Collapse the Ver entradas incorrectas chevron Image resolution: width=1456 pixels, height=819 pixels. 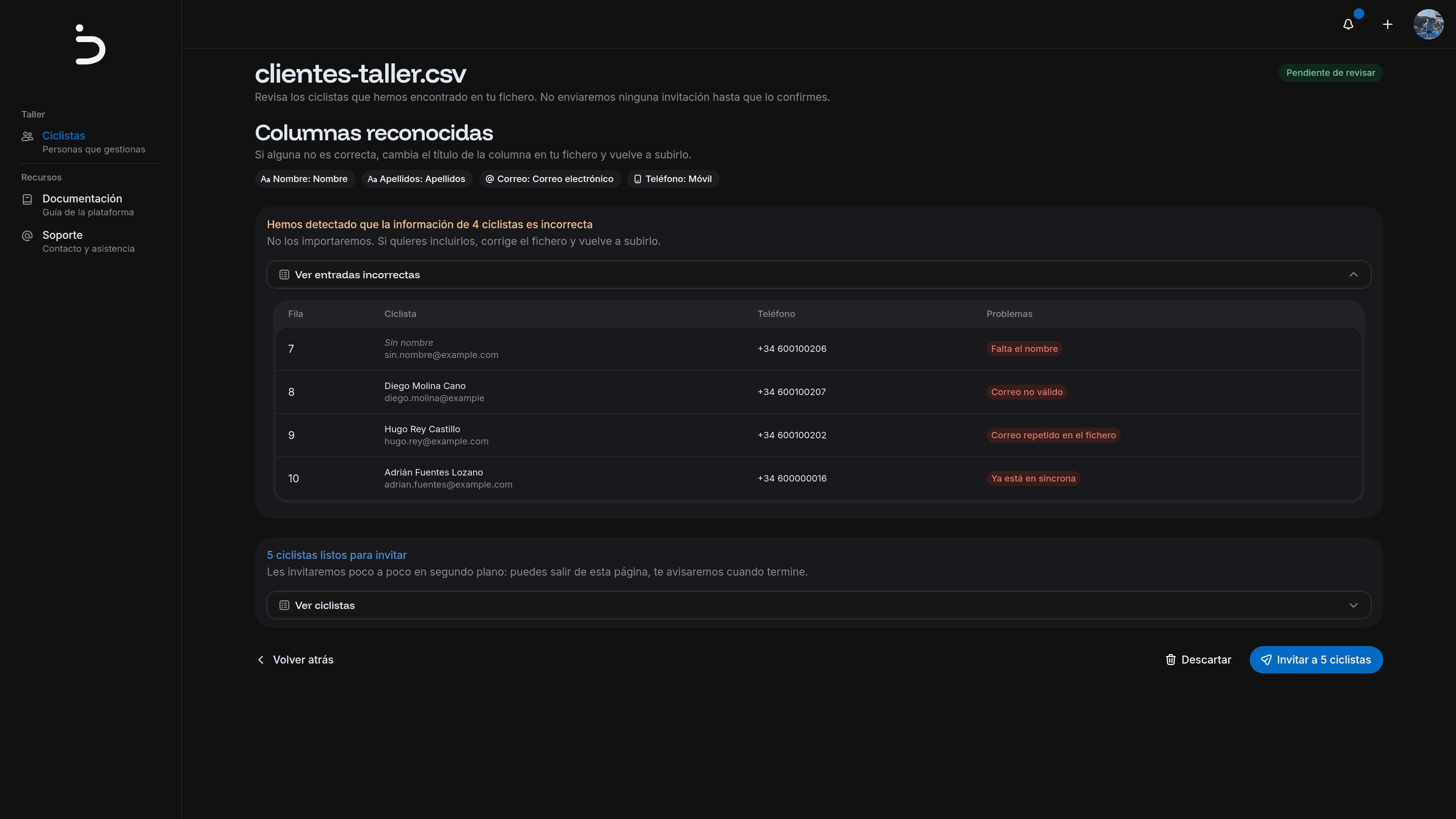(1353, 275)
